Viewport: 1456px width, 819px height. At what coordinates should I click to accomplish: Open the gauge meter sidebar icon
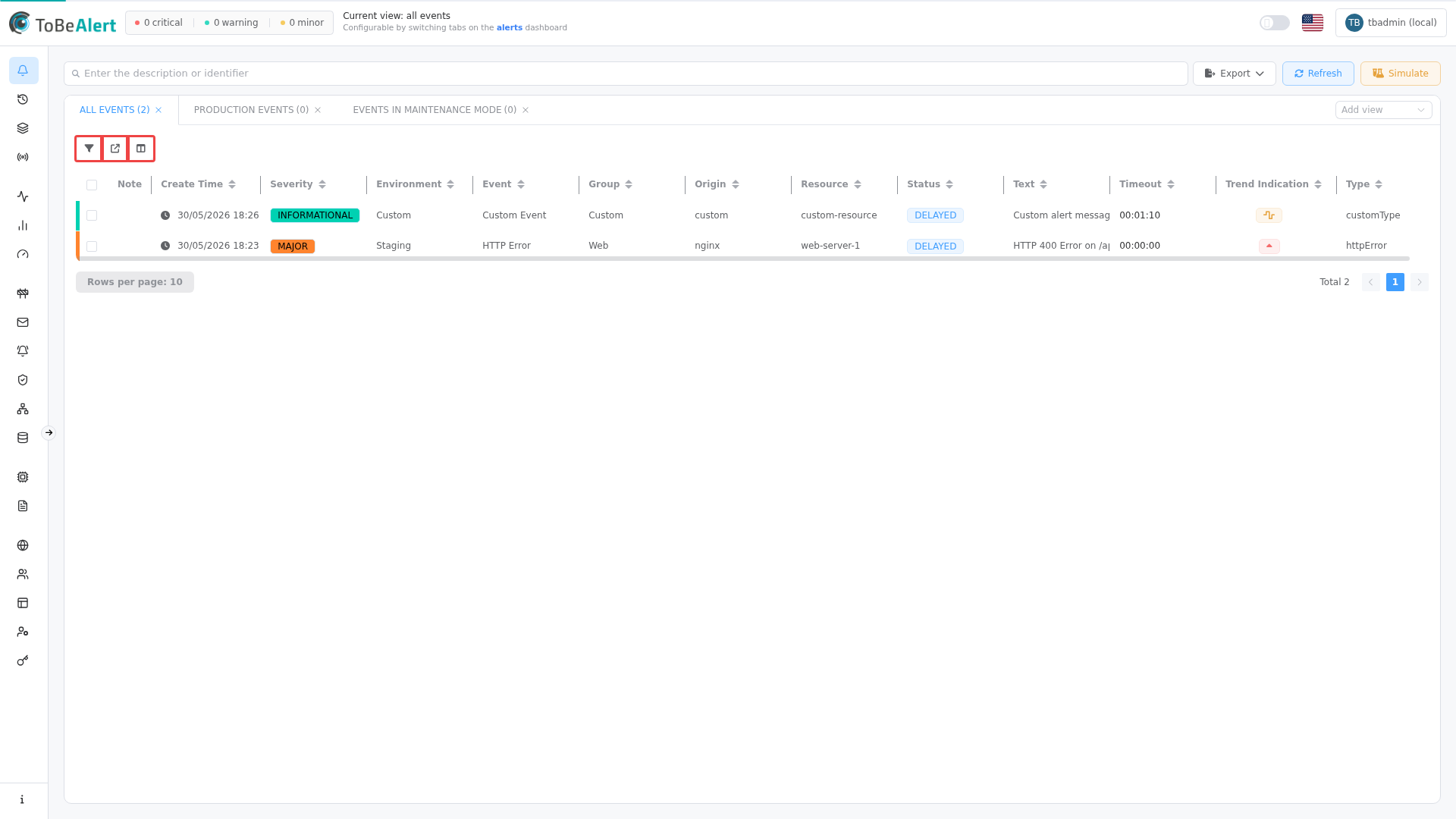point(23,254)
